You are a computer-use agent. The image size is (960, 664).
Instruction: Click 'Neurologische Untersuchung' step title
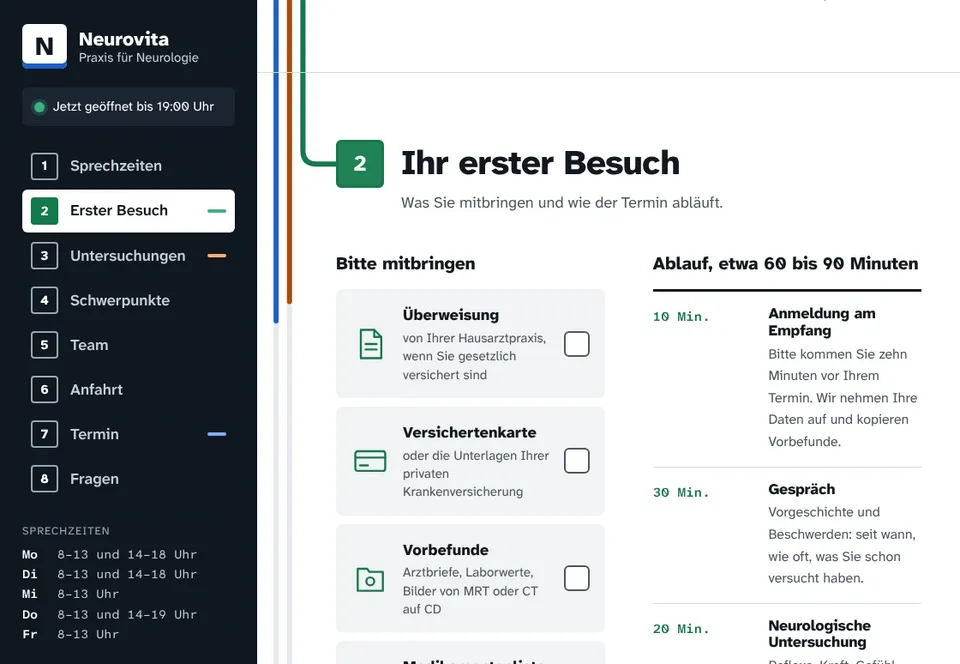(819, 634)
